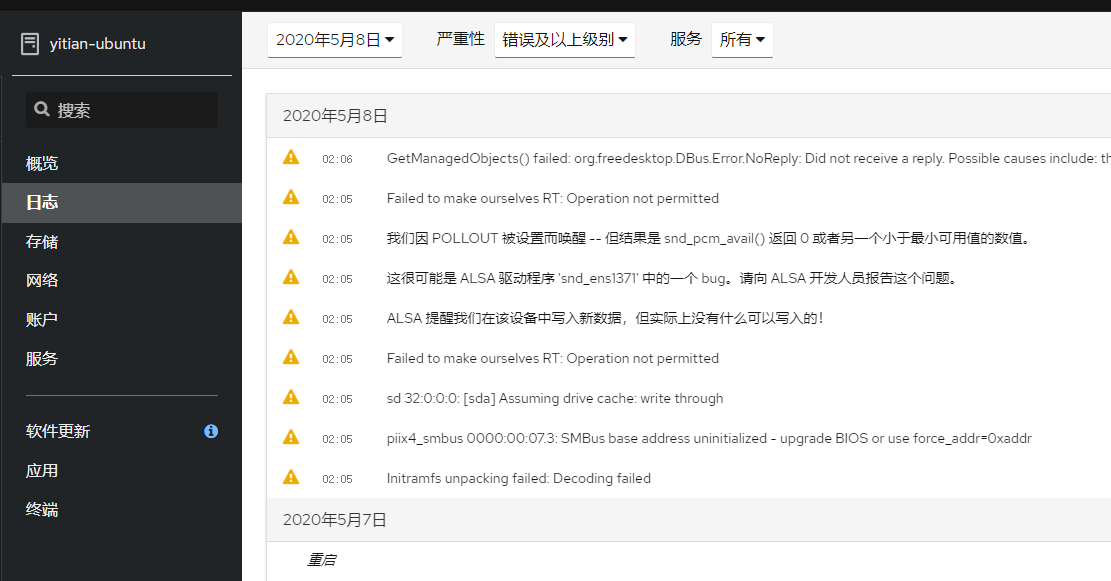The height and width of the screenshot is (581, 1111).
Task: Open the 所有 service filter dropdown
Action: tap(742, 40)
